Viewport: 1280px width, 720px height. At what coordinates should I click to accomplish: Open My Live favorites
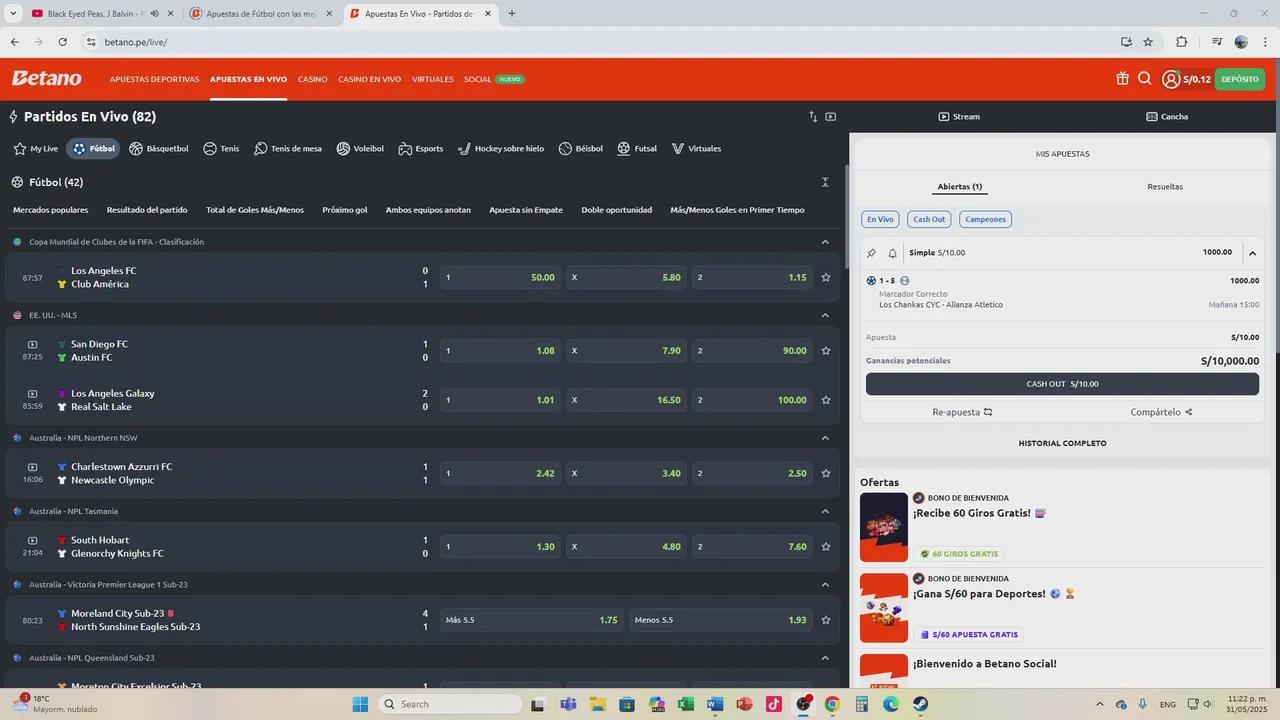coord(36,148)
